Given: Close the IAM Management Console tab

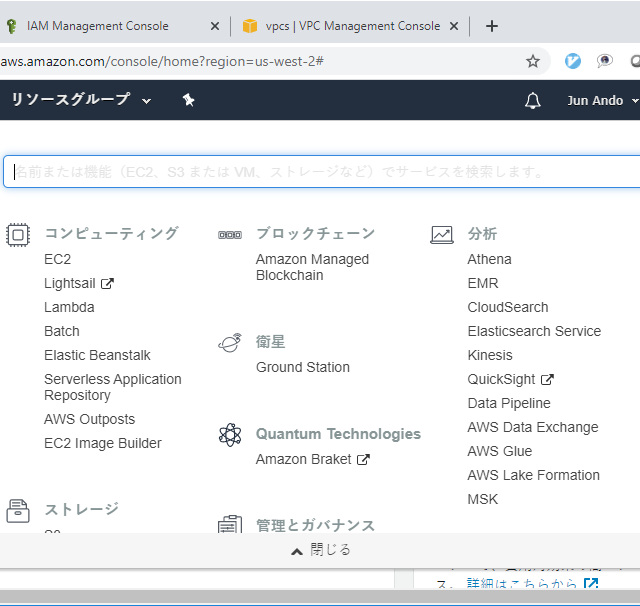Looking at the screenshot, I should click(x=214, y=26).
